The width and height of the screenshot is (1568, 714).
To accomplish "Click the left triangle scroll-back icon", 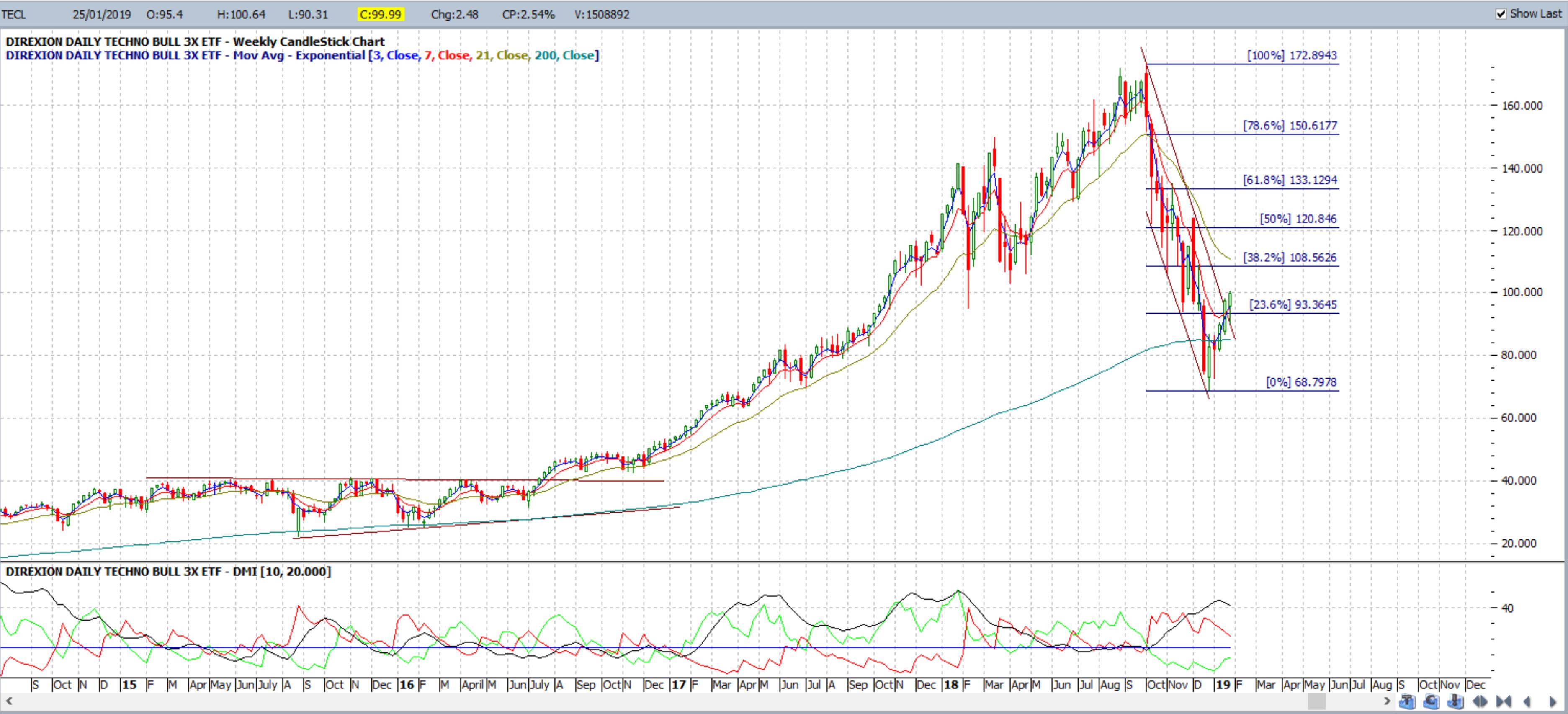I will (1527, 702).
